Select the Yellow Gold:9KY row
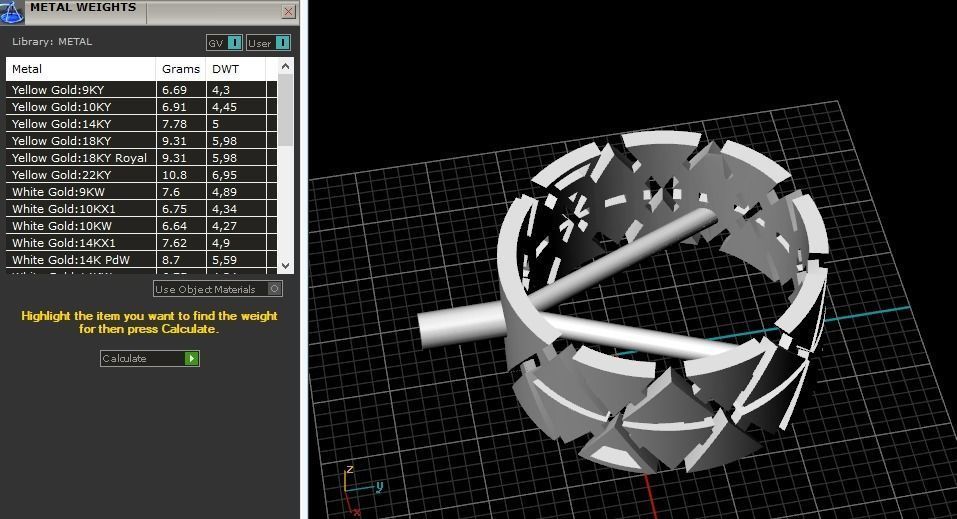This screenshot has width=957, height=519. pos(142,90)
